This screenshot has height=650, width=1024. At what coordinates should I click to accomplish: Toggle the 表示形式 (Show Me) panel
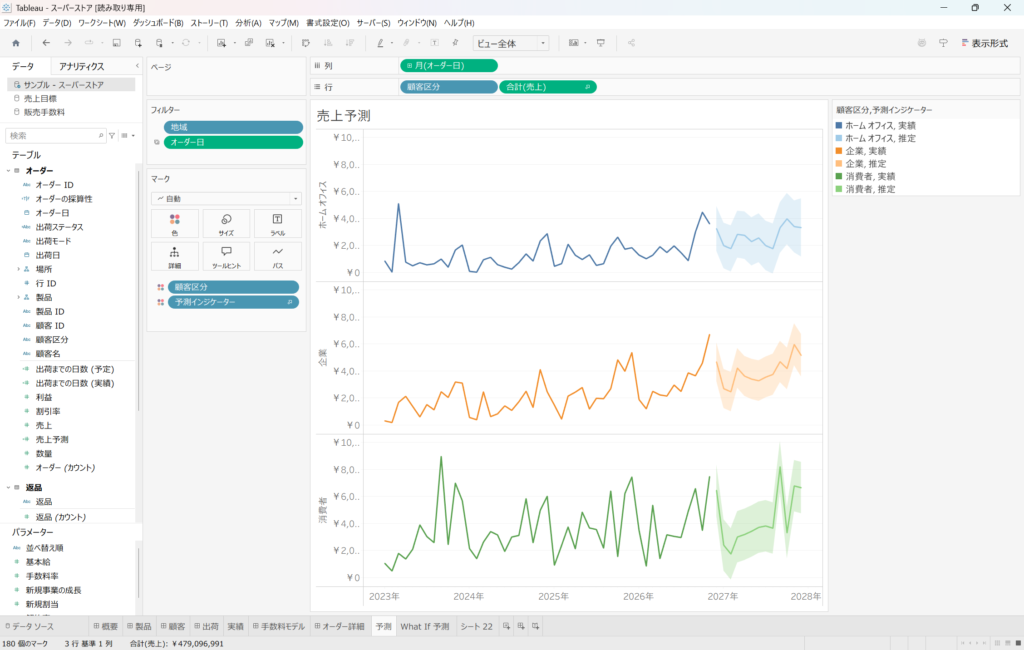point(984,43)
